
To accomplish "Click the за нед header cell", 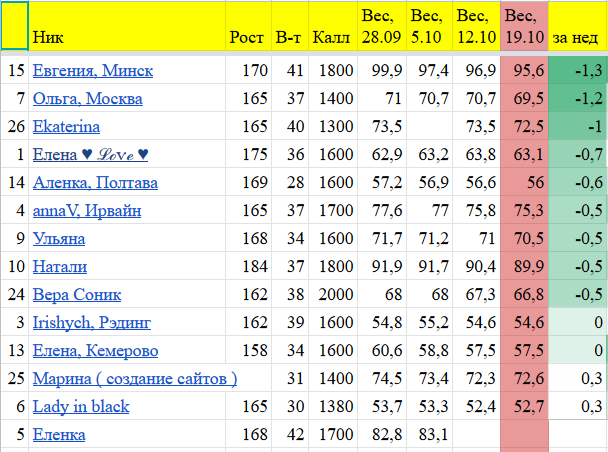I will tap(578, 37).
